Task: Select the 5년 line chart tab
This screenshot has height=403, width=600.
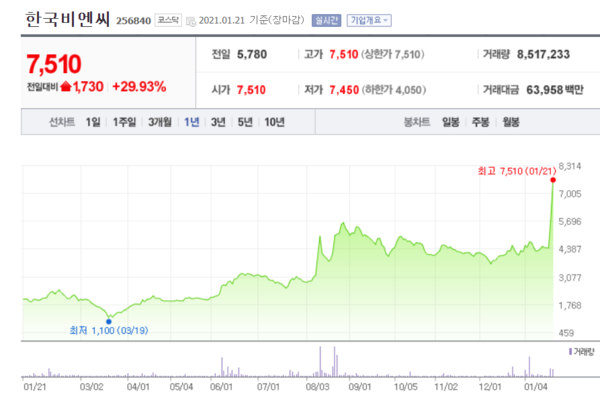Action: coord(245,122)
